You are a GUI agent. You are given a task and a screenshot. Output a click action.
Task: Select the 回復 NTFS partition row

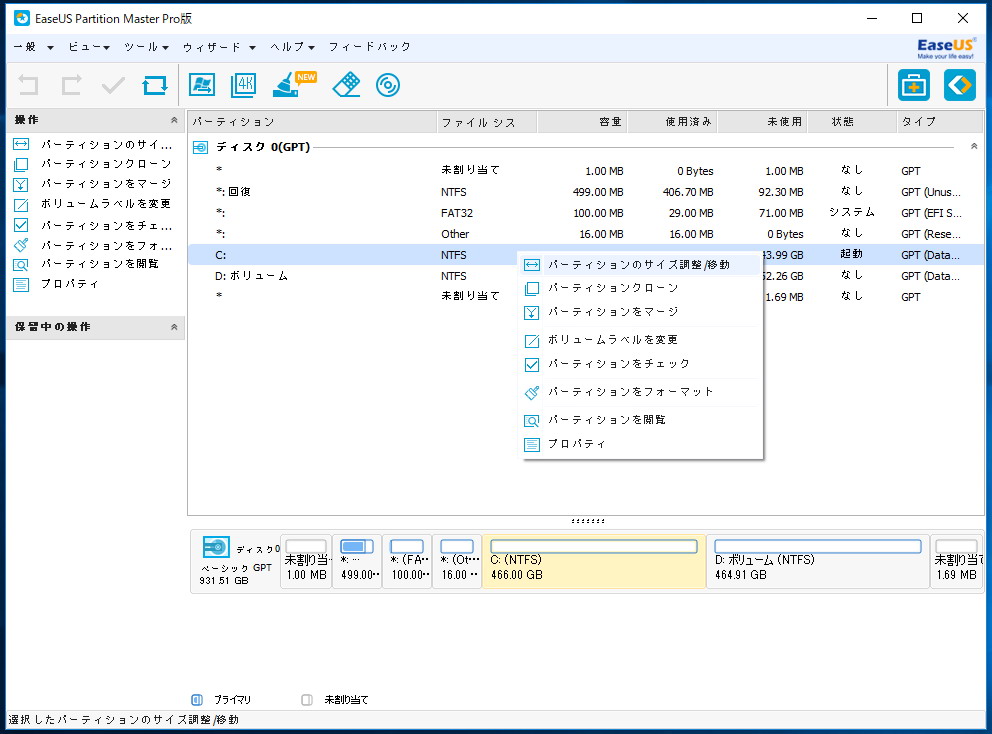point(586,192)
